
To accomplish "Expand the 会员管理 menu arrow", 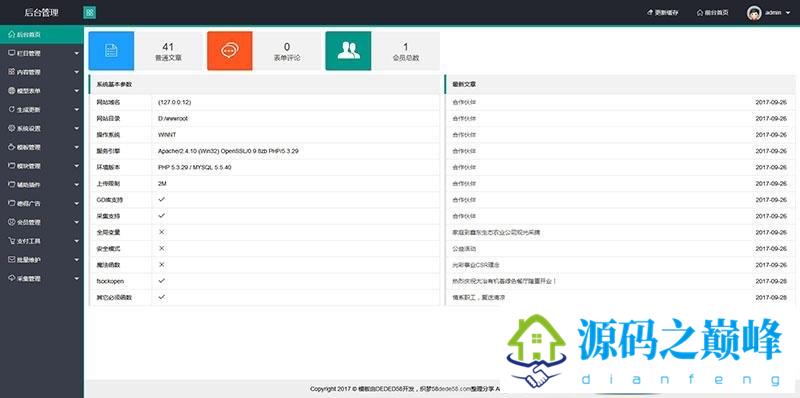I will [x=77, y=222].
